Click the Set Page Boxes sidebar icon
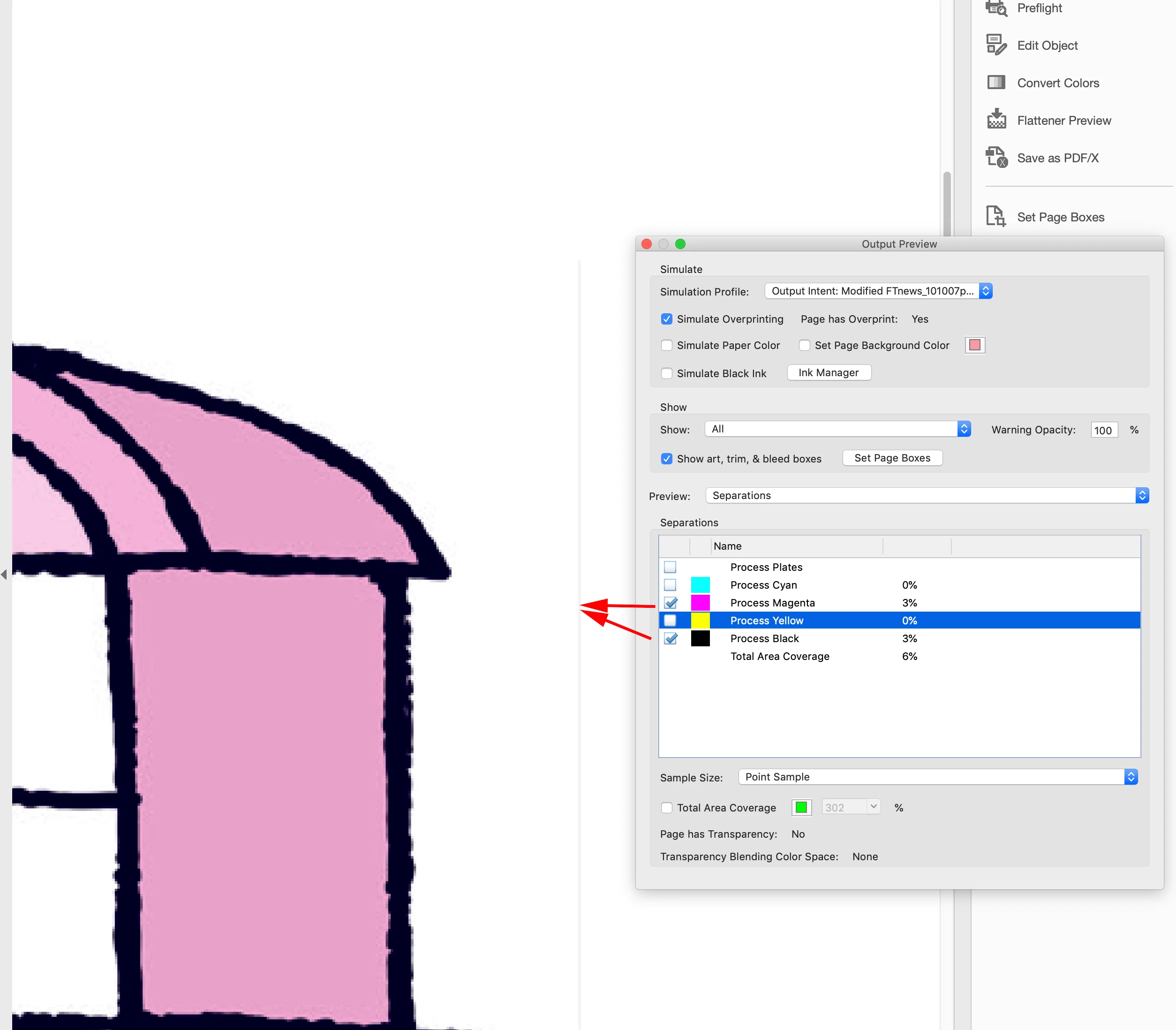The width and height of the screenshot is (1176, 1030). point(996,217)
